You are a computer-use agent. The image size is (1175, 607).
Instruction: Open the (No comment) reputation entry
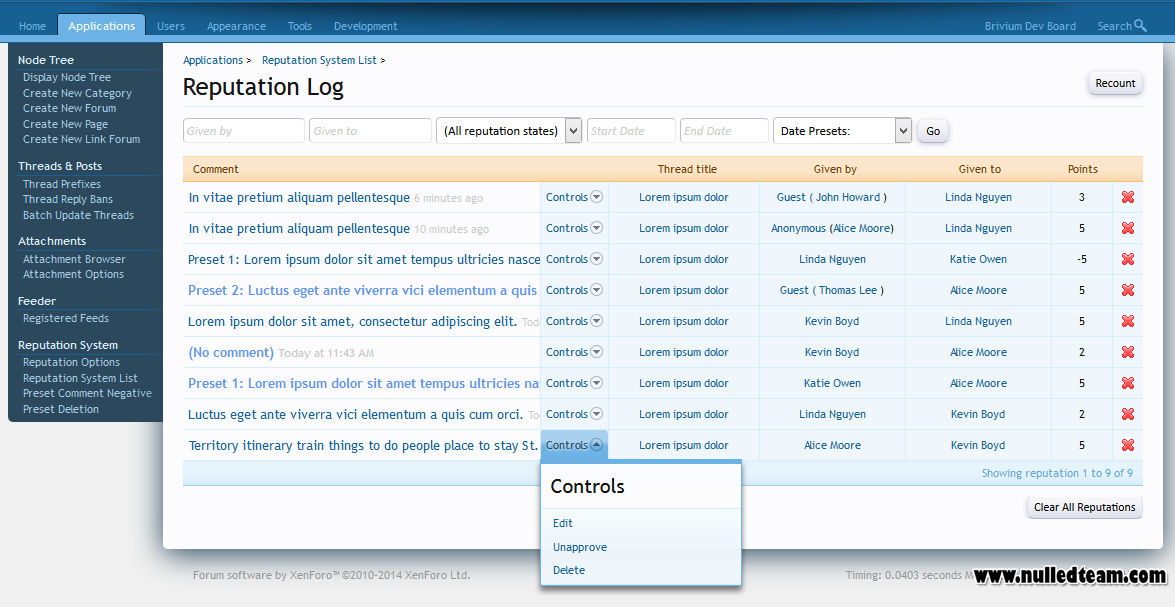231,352
